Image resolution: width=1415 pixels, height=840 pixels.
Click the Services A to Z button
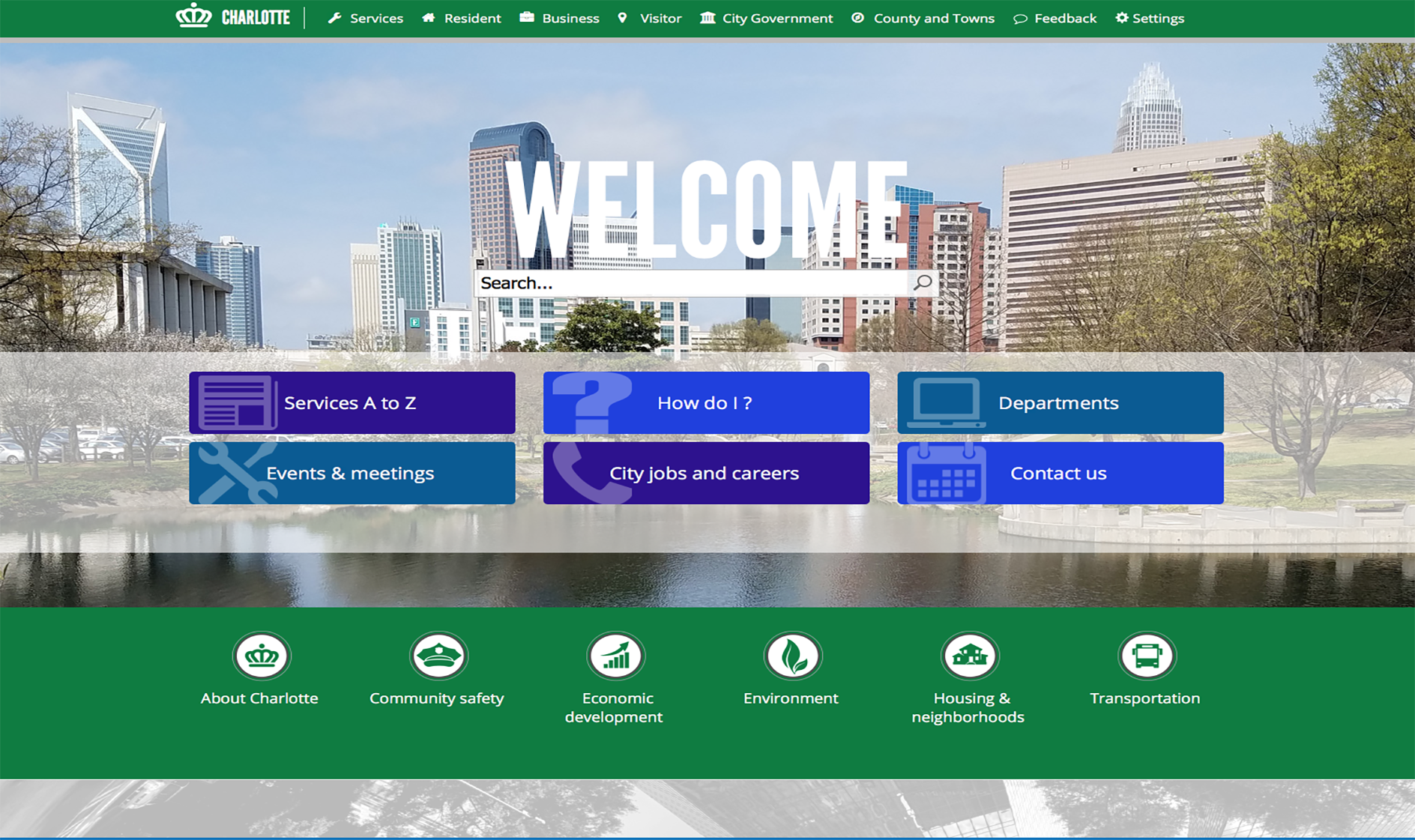pos(352,403)
